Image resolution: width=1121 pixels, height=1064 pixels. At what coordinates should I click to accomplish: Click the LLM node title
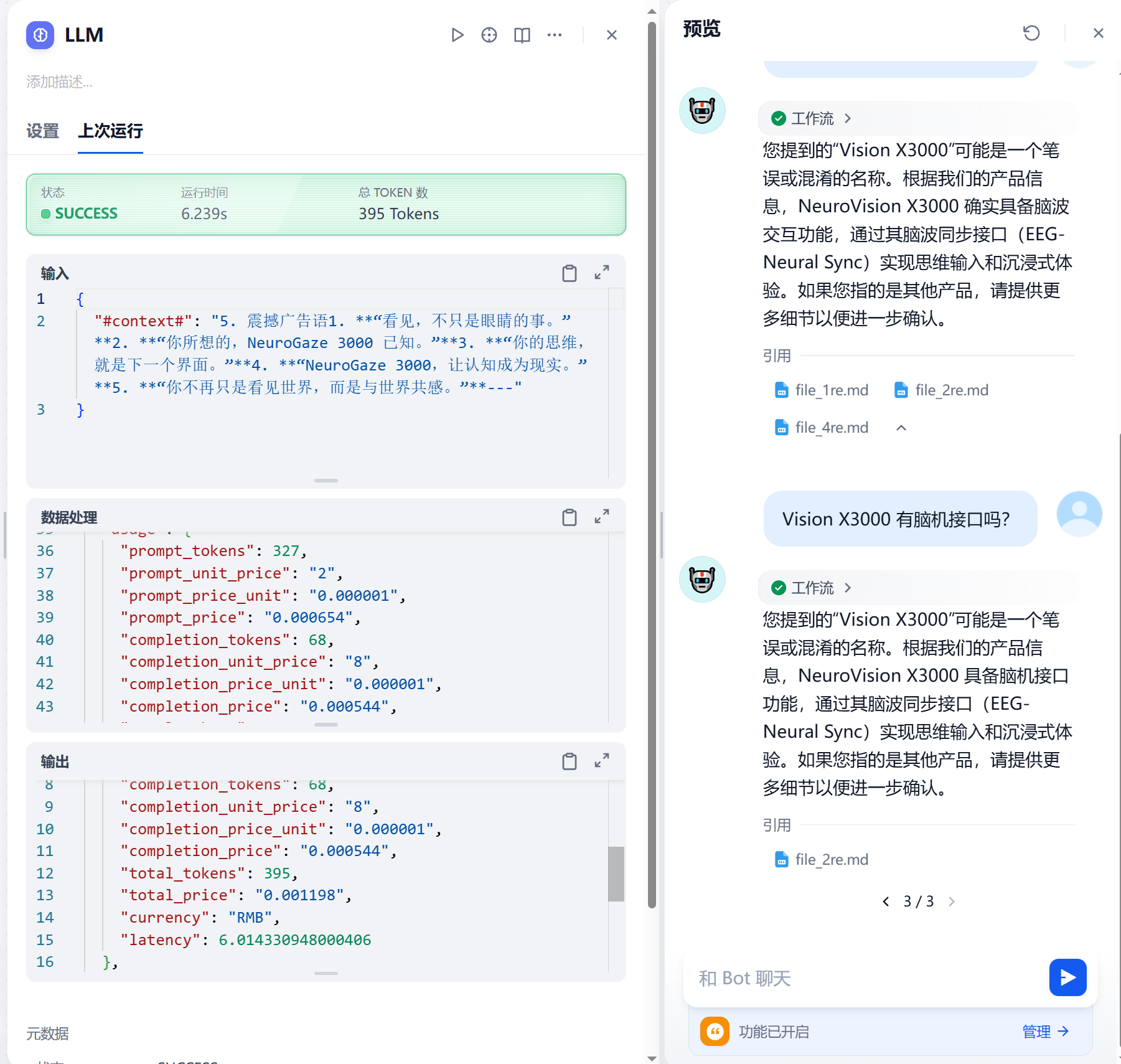tap(84, 35)
